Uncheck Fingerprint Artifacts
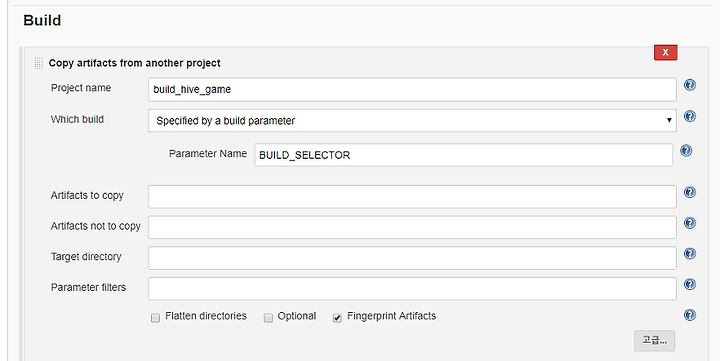Image resolution: width=720 pixels, height=361 pixels. (x=338, y=318)
